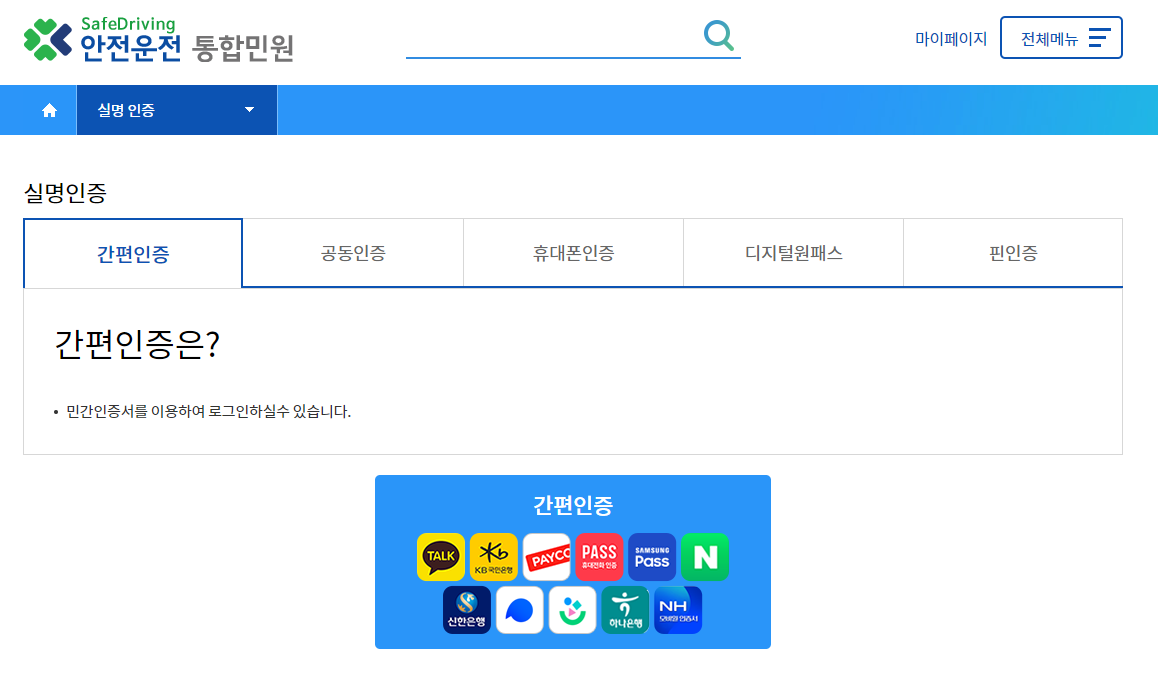
Task: Choose the Samsung Pass icon
Action: [652, 557]
